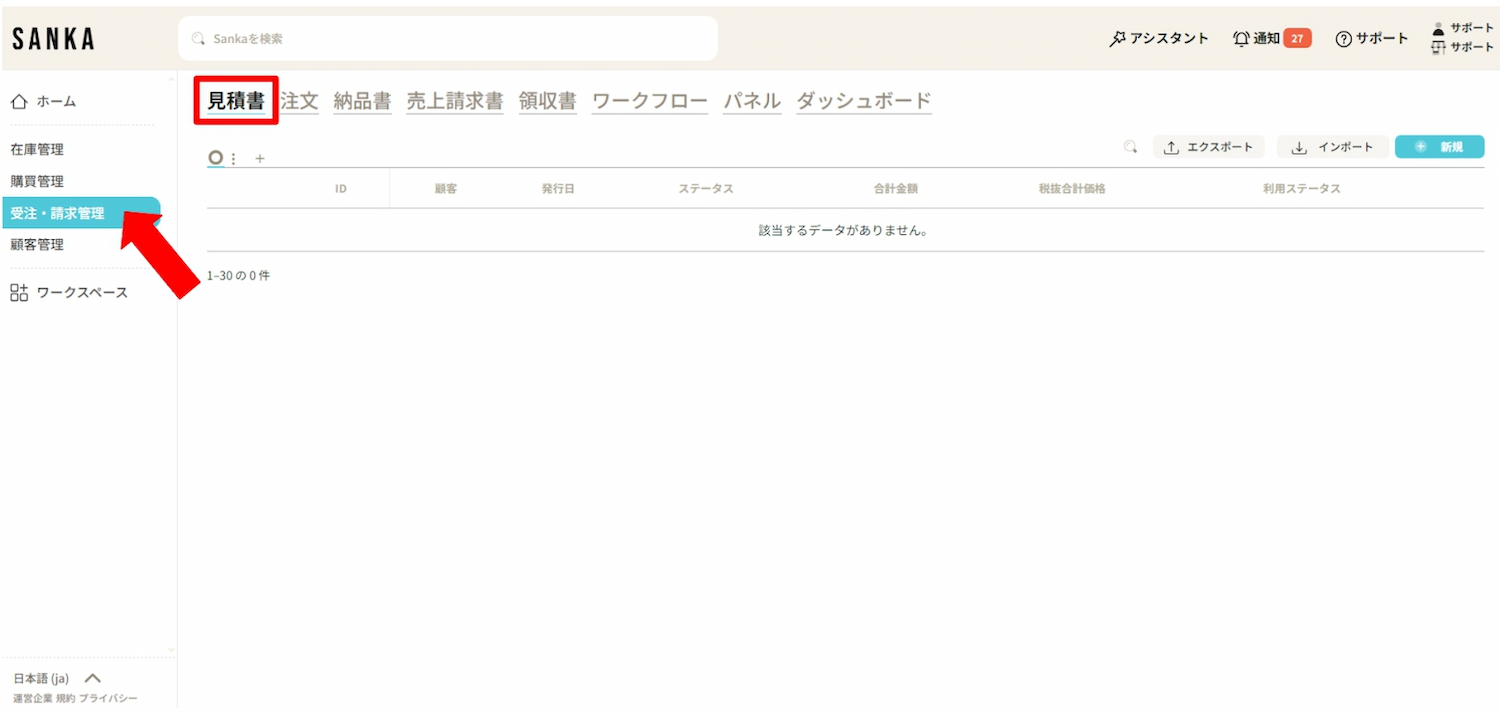
Task: Expand the 日本語 (ja) language selector
Action: coord(57,678)
